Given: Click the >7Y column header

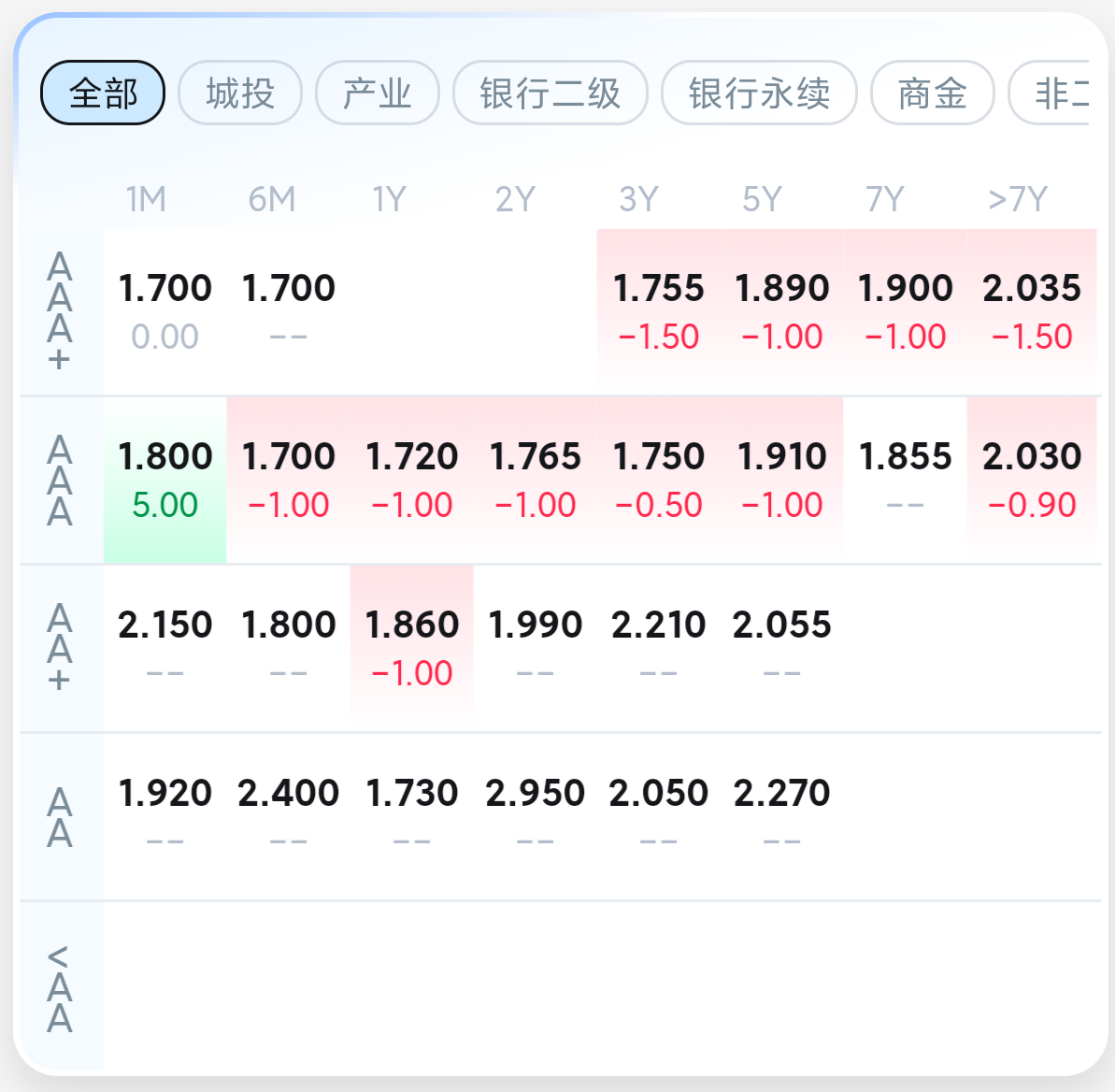Looking at the screenshot, I should (1018, 199).
